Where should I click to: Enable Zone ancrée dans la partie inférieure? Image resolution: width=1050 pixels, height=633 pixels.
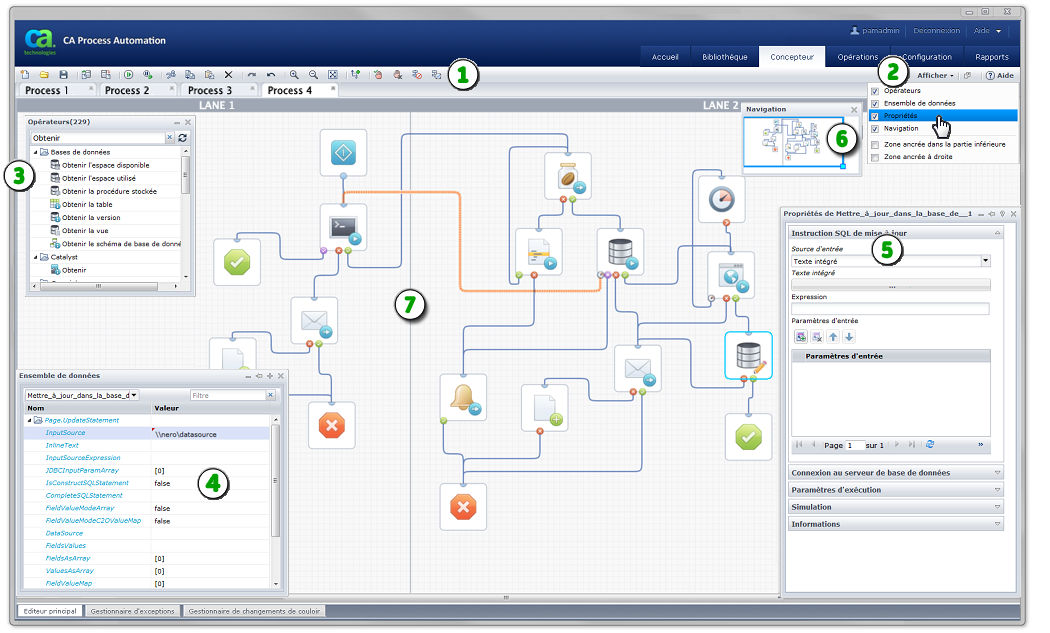(875, 145)
